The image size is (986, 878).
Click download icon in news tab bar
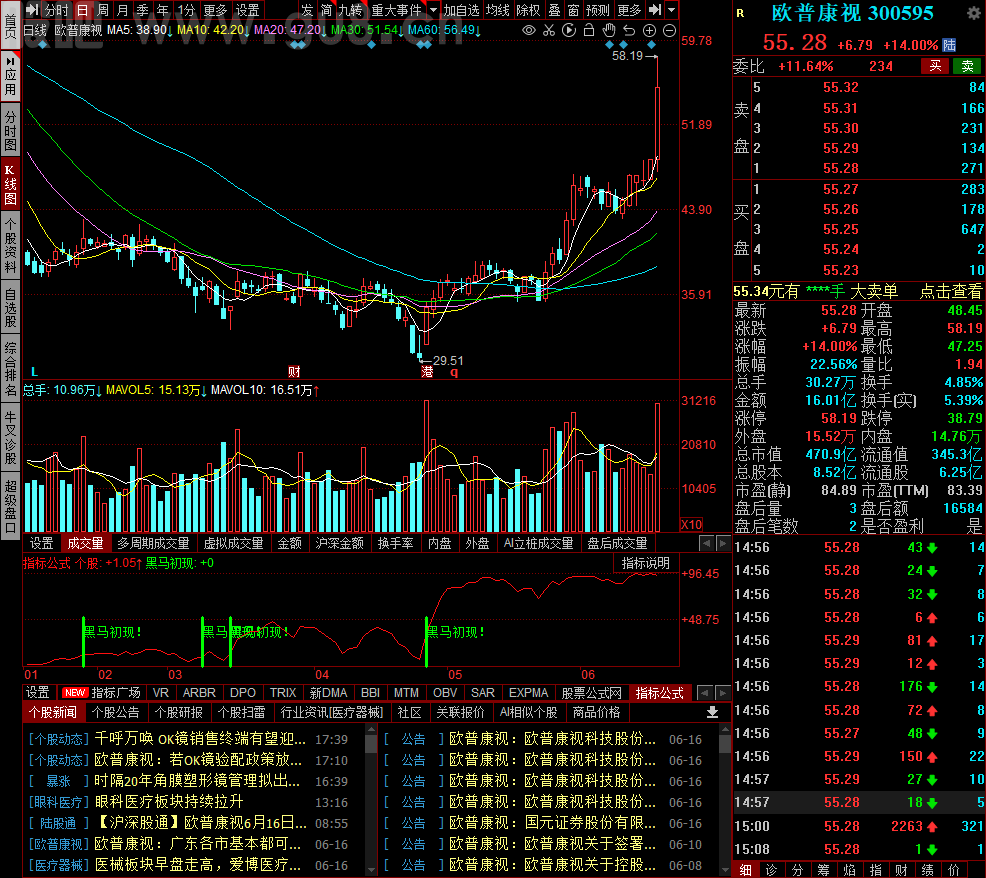coord(712,712)
